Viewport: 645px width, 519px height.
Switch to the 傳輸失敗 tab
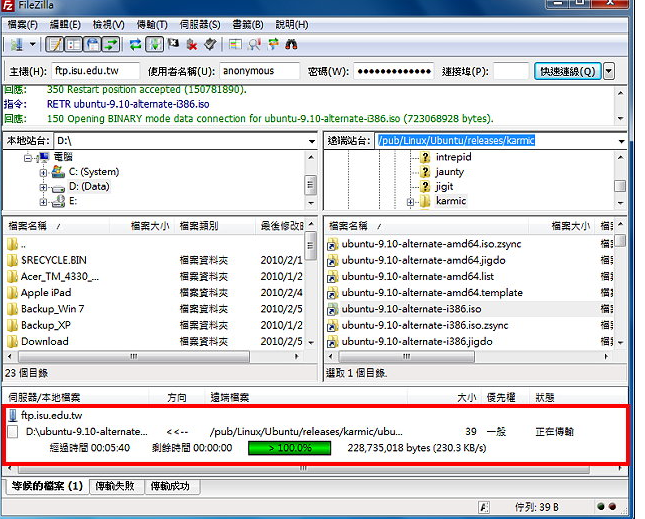[x=115, y=486]
